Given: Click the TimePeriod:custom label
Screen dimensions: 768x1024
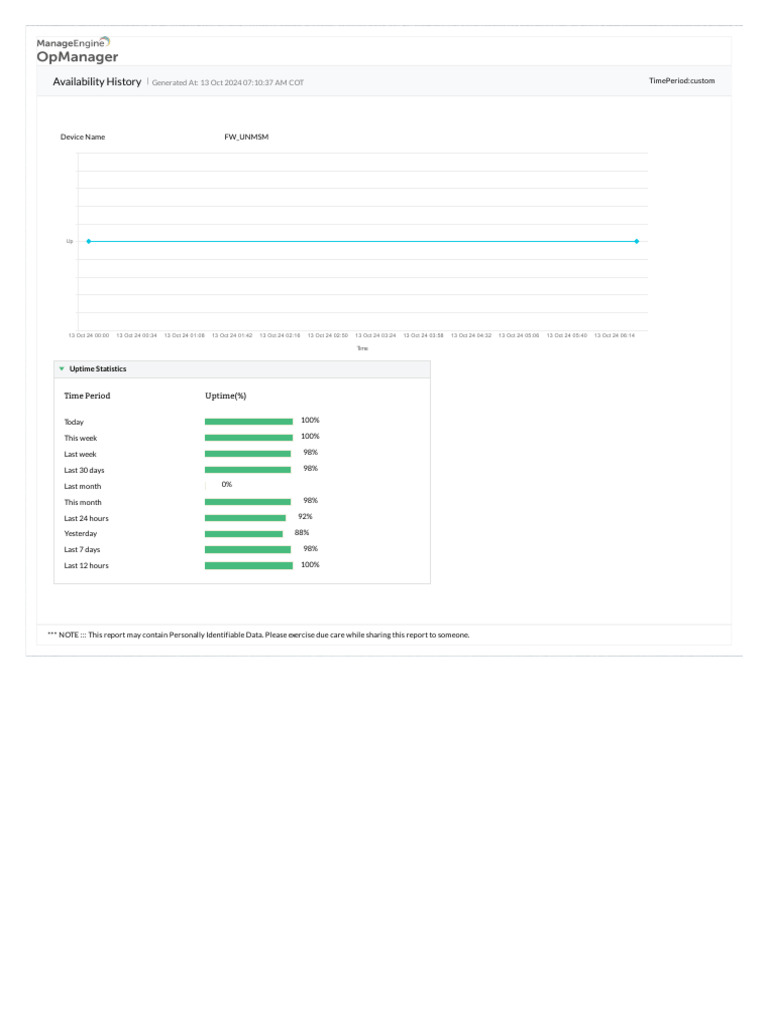Looking at the screenshot, I should [682, 81].
